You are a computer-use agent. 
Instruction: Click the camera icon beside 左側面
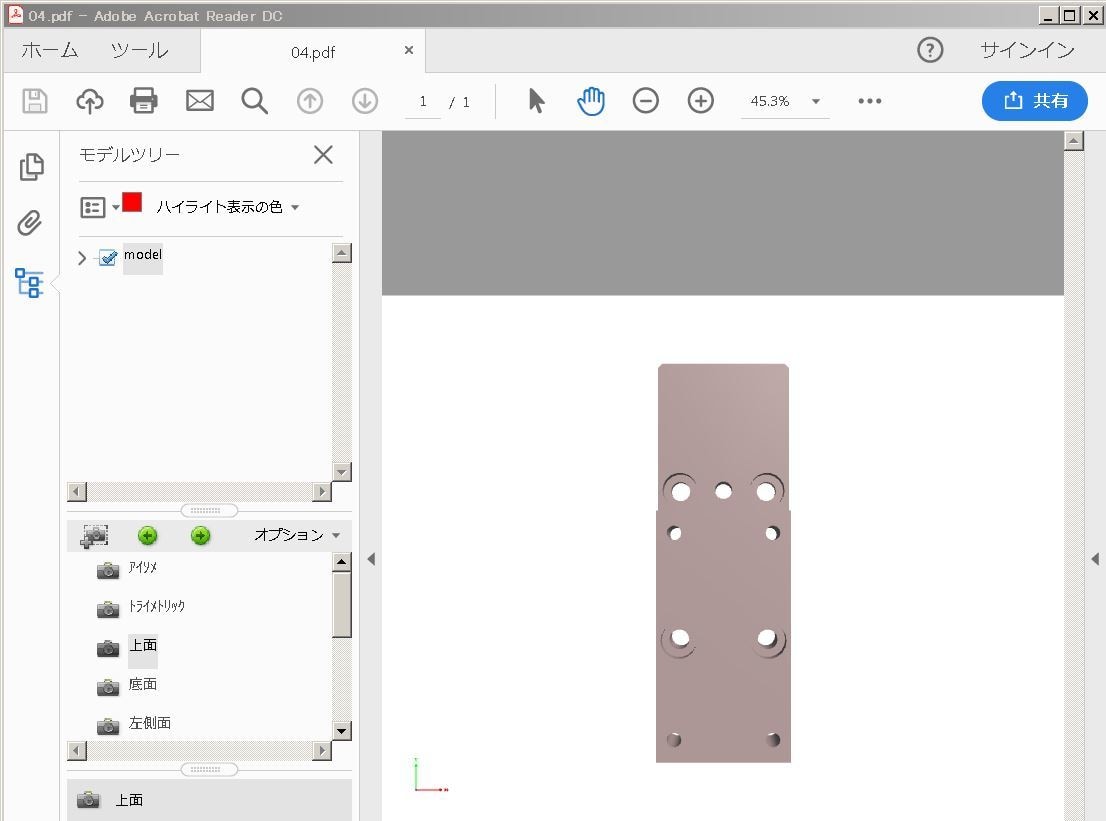pos(107,726)
